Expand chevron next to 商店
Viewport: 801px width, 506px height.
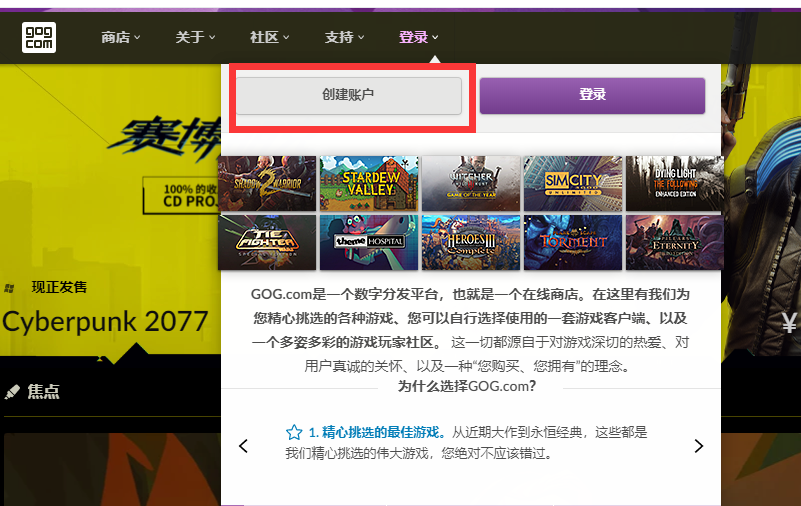pyautogui.click(x=137, y=37)
